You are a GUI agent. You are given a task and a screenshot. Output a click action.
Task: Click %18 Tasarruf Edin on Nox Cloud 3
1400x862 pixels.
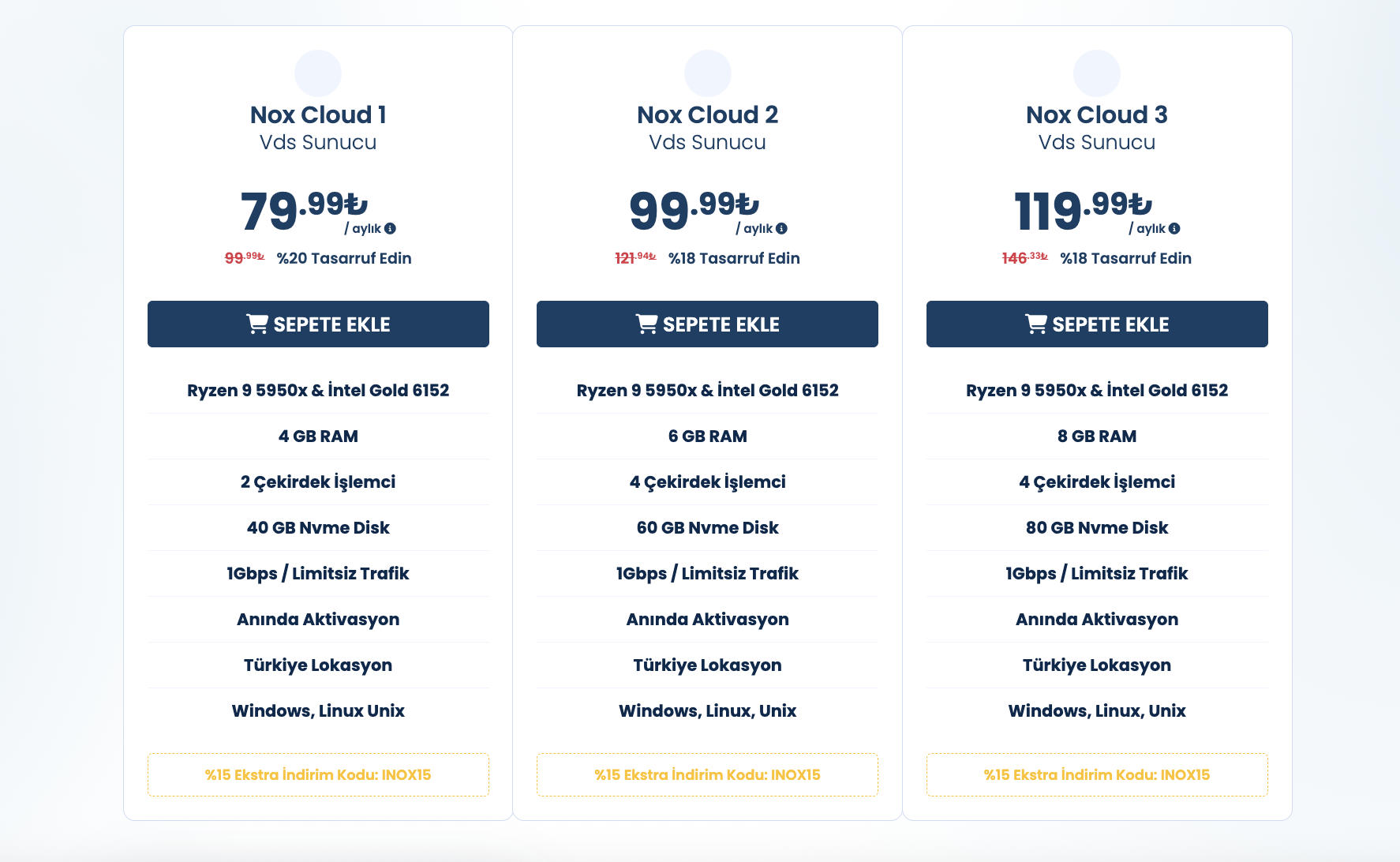point(1125,258)
